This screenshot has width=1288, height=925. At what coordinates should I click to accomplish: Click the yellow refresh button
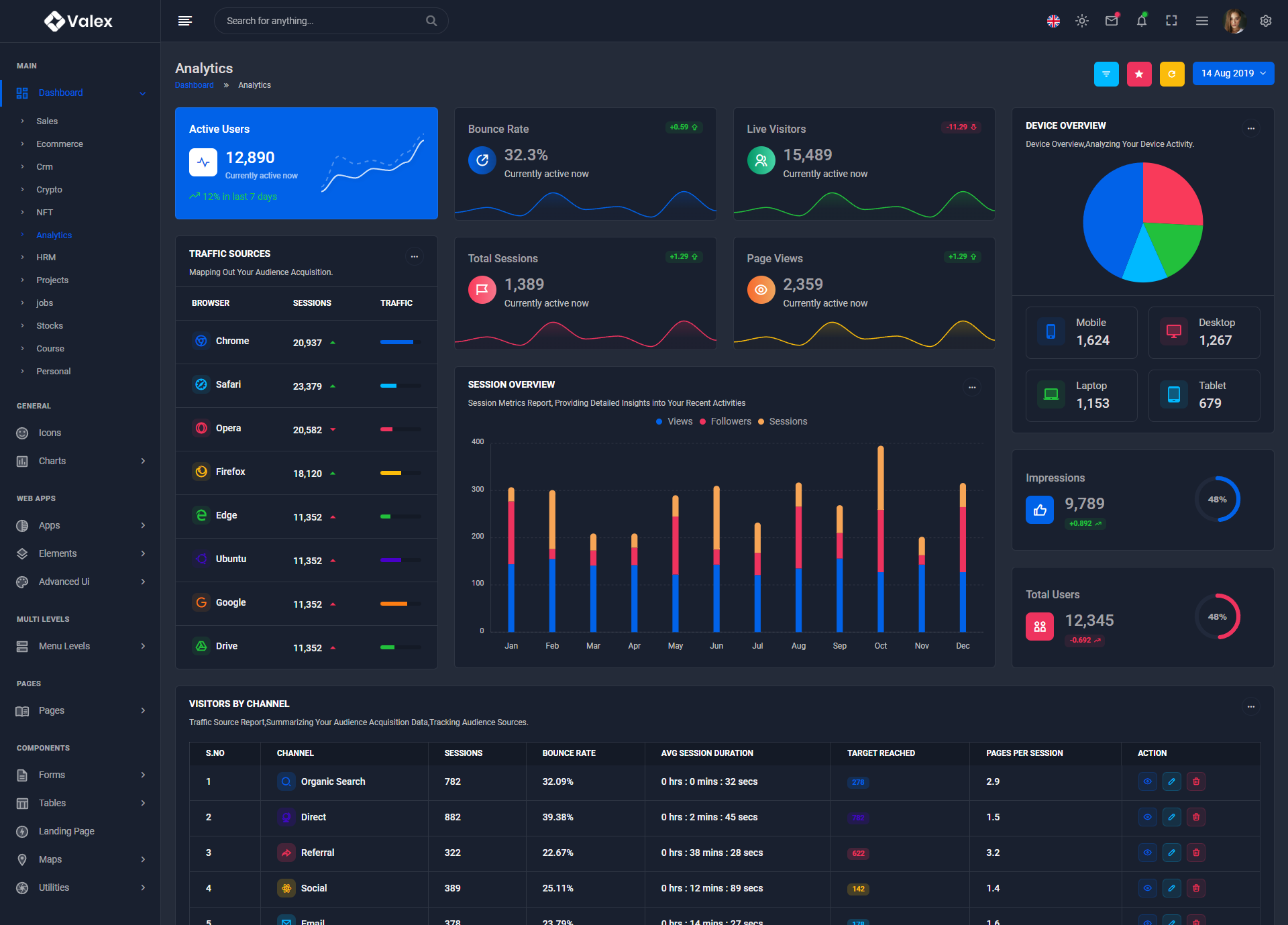[1171, 74]
